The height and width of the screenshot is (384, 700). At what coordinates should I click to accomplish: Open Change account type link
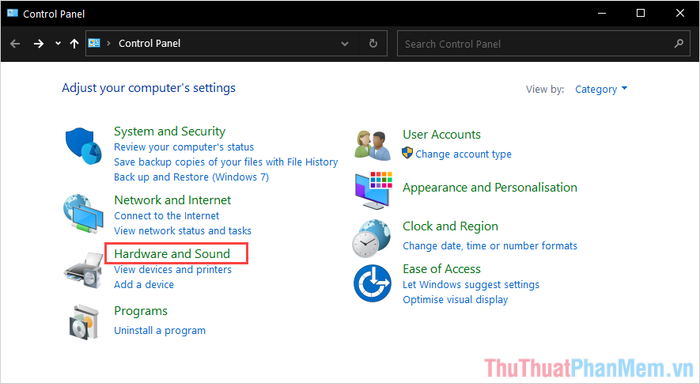(463, 154)
